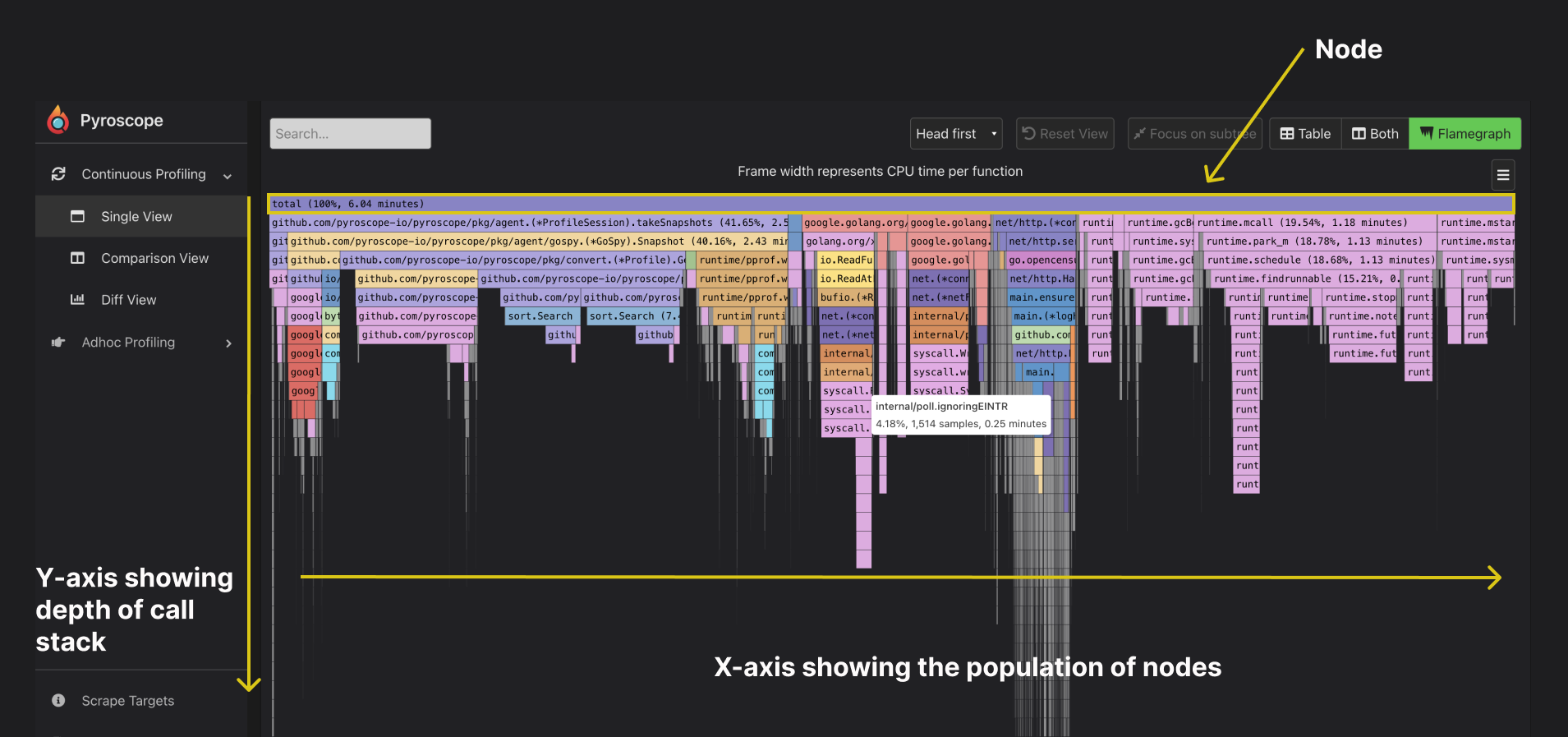Click the Pyroscope title text

click(122, 120)
